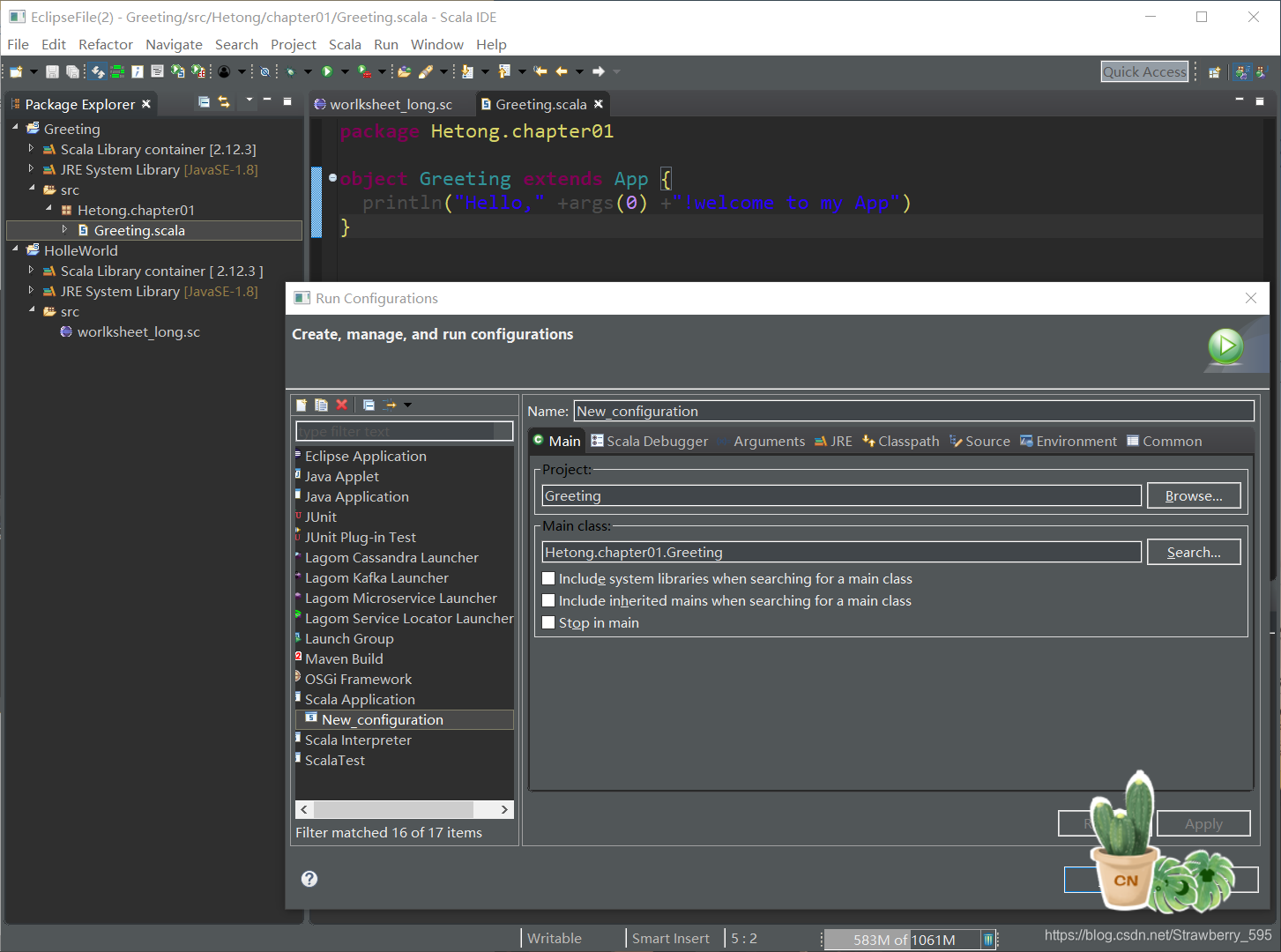Click the Run Last Tool red toolbox icon
The height and width of the screenshot is (952, 1281).
click(x=364, y=71)
